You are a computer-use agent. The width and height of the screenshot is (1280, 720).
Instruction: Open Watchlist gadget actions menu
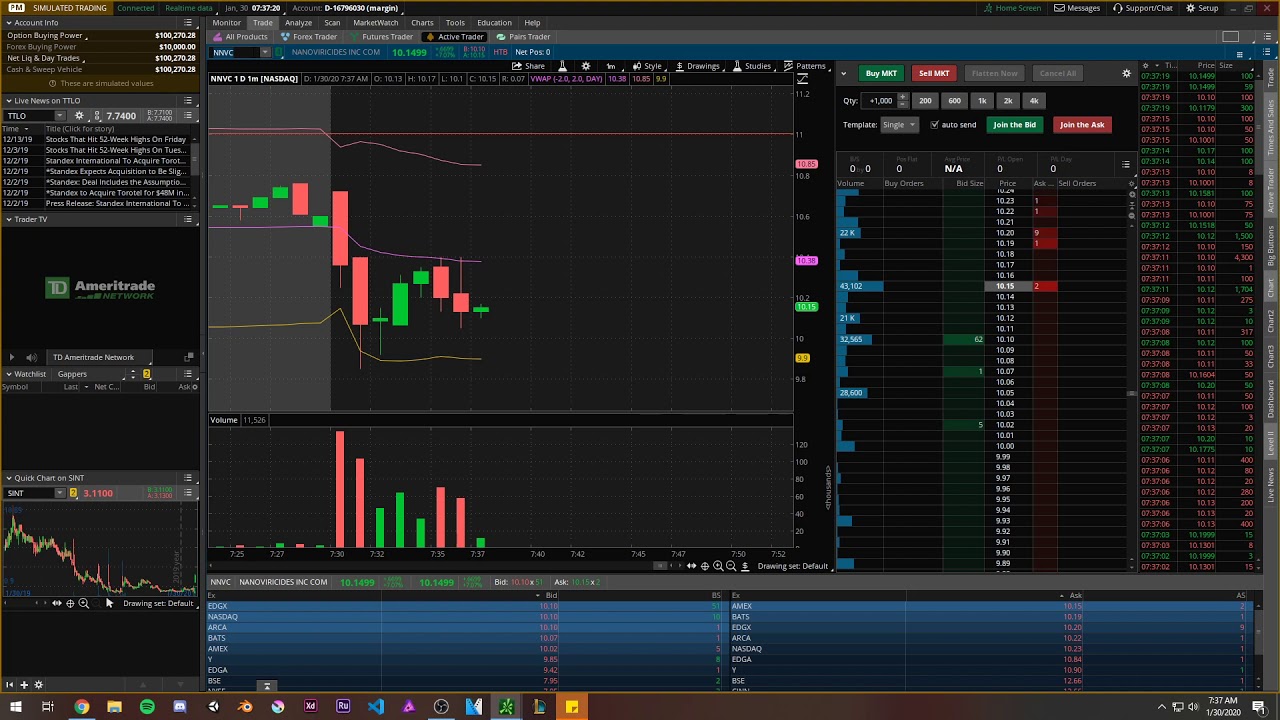(x=187, y=374)
